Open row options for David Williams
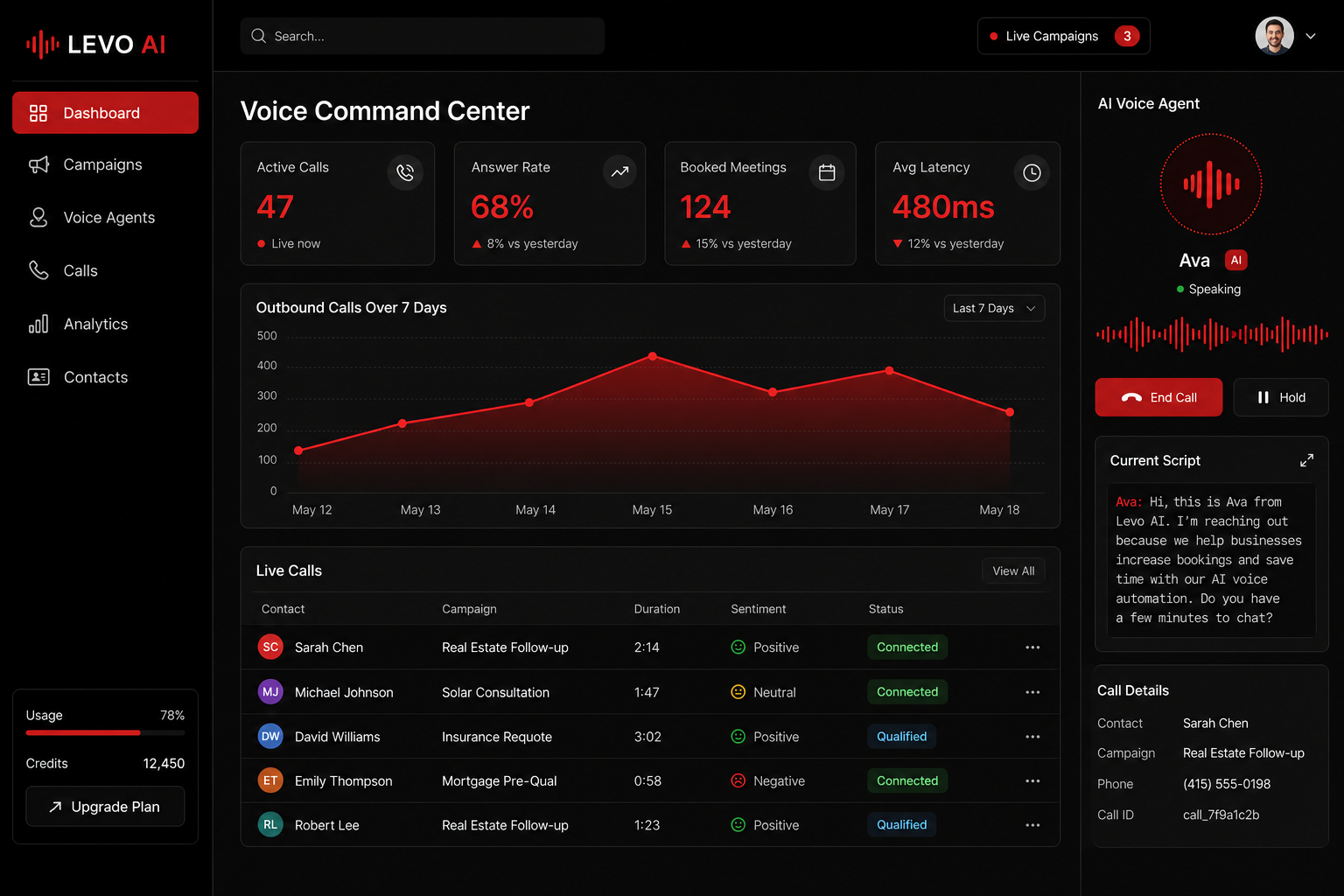This screenshot has height=896, width=1344. click(x=1032, y=737)
